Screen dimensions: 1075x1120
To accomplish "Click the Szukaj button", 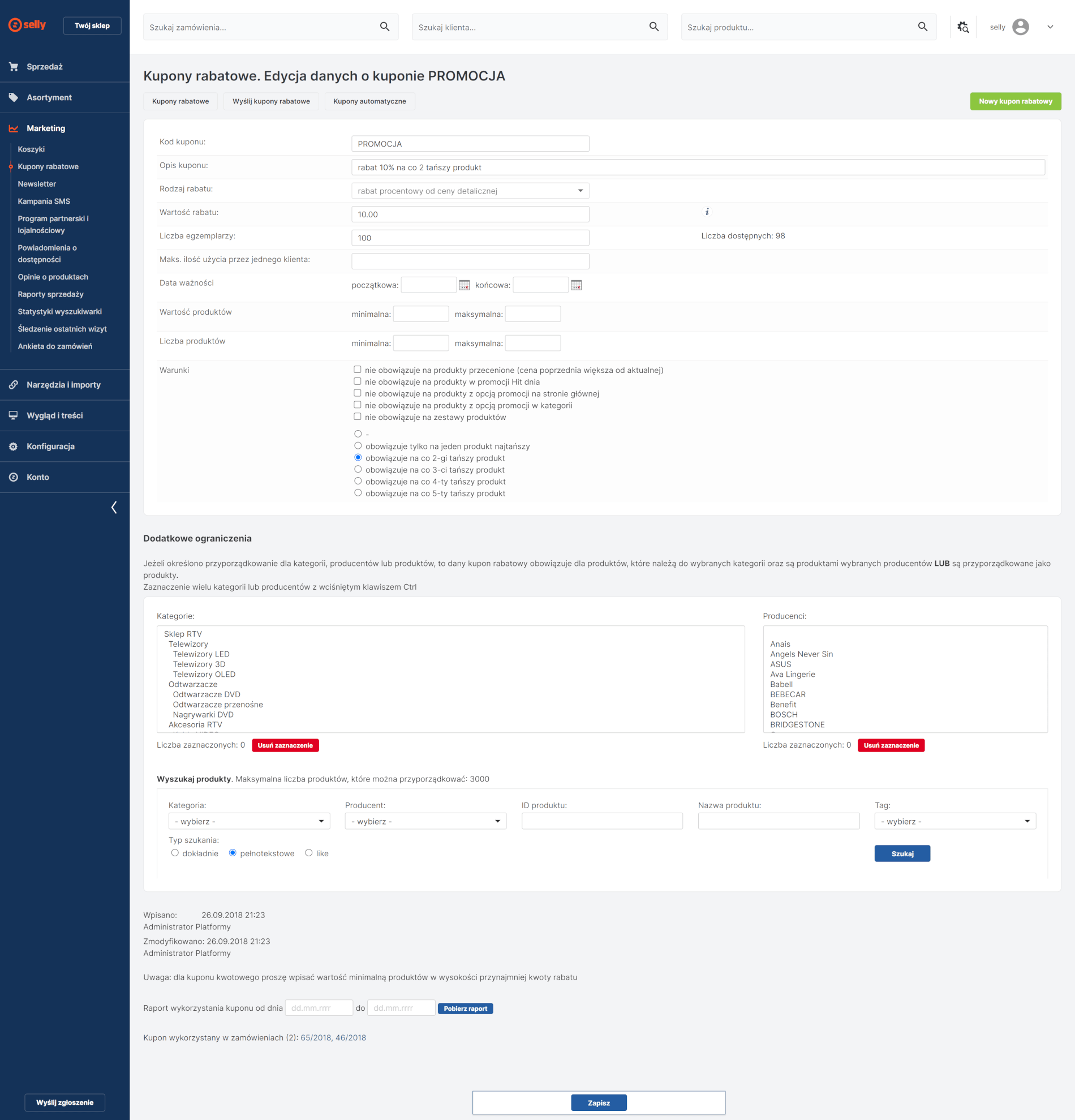I will click(x=902, y=853).
